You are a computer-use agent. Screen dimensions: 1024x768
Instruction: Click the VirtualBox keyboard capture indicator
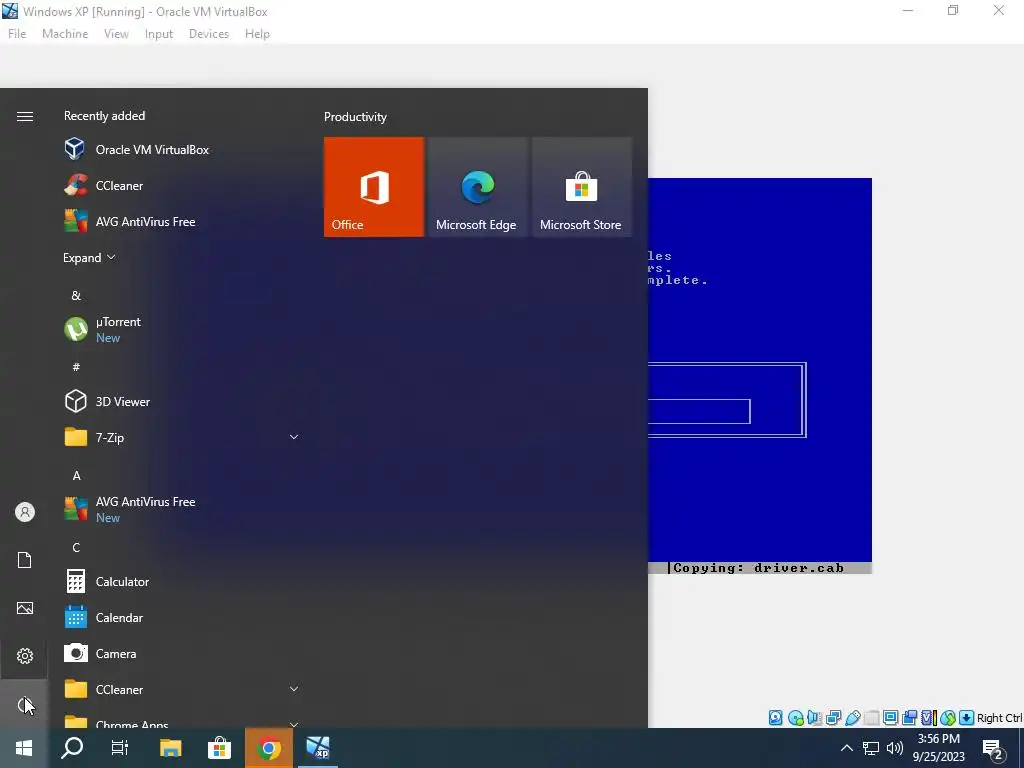click(x=967, y=718)
